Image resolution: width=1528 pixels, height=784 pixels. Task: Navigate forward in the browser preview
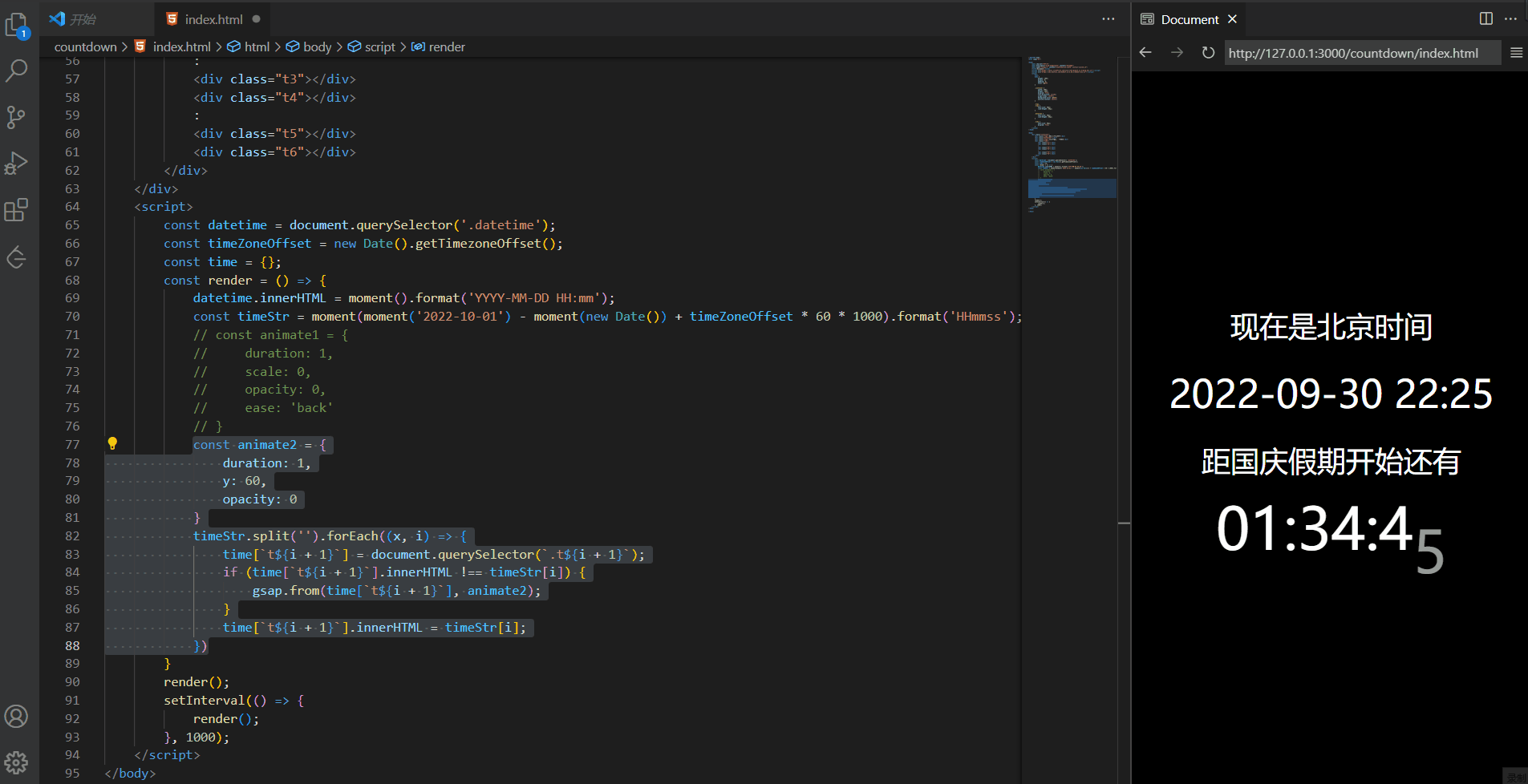(1176, 53)
